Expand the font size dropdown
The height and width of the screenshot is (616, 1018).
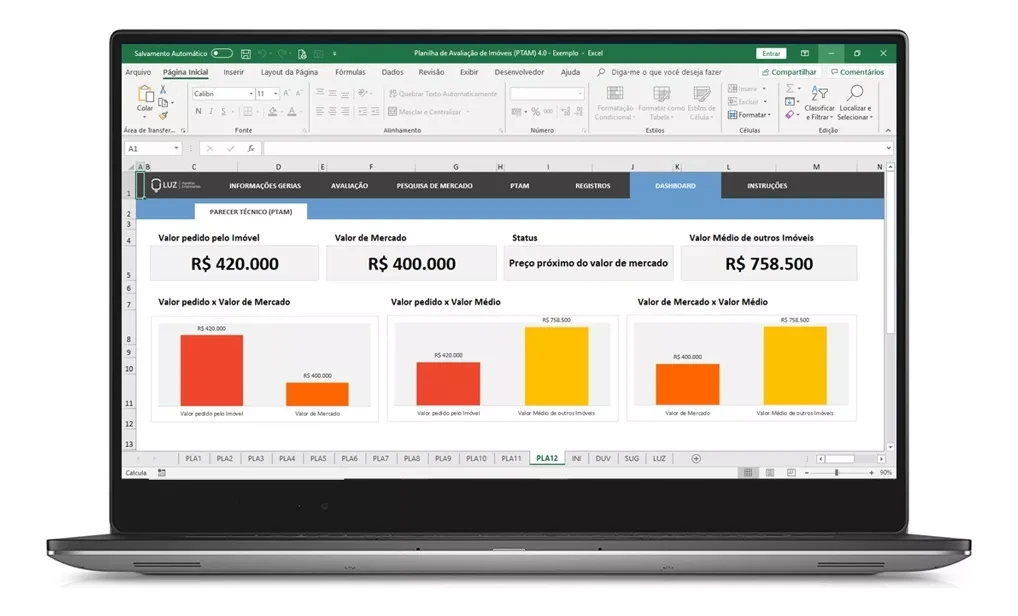[x=266, y=93]
